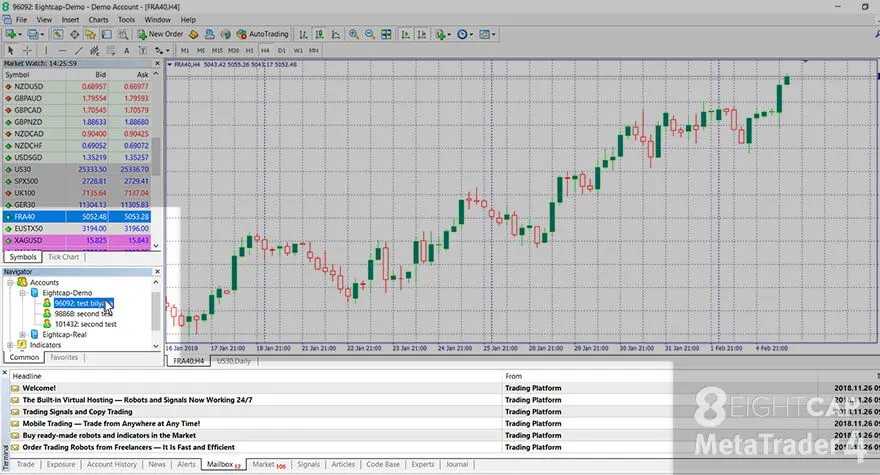Open the arrows objects dropdown
880x475 pixels.
[162, 51]
